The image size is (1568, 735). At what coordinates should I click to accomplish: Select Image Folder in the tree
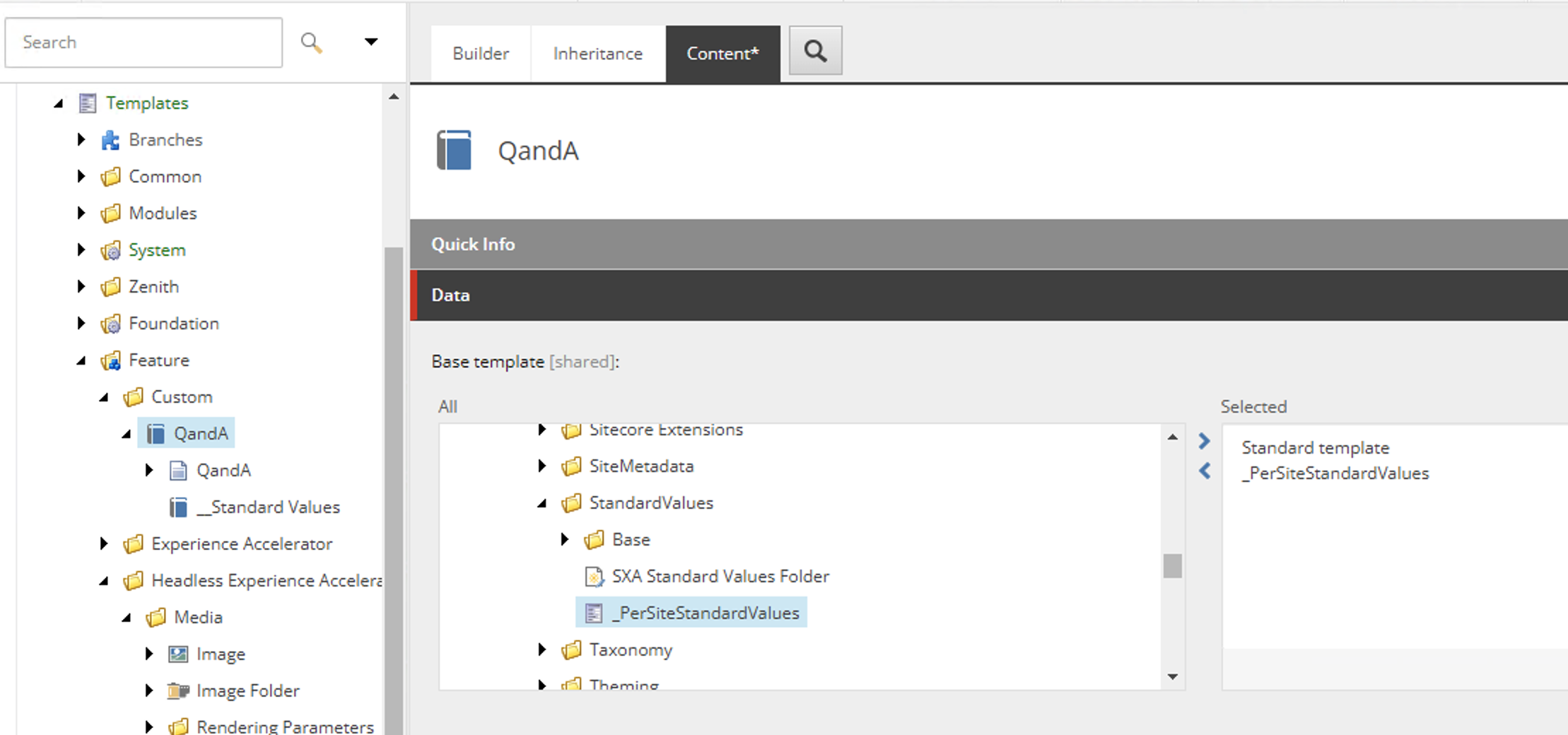[x=248, y=691]
